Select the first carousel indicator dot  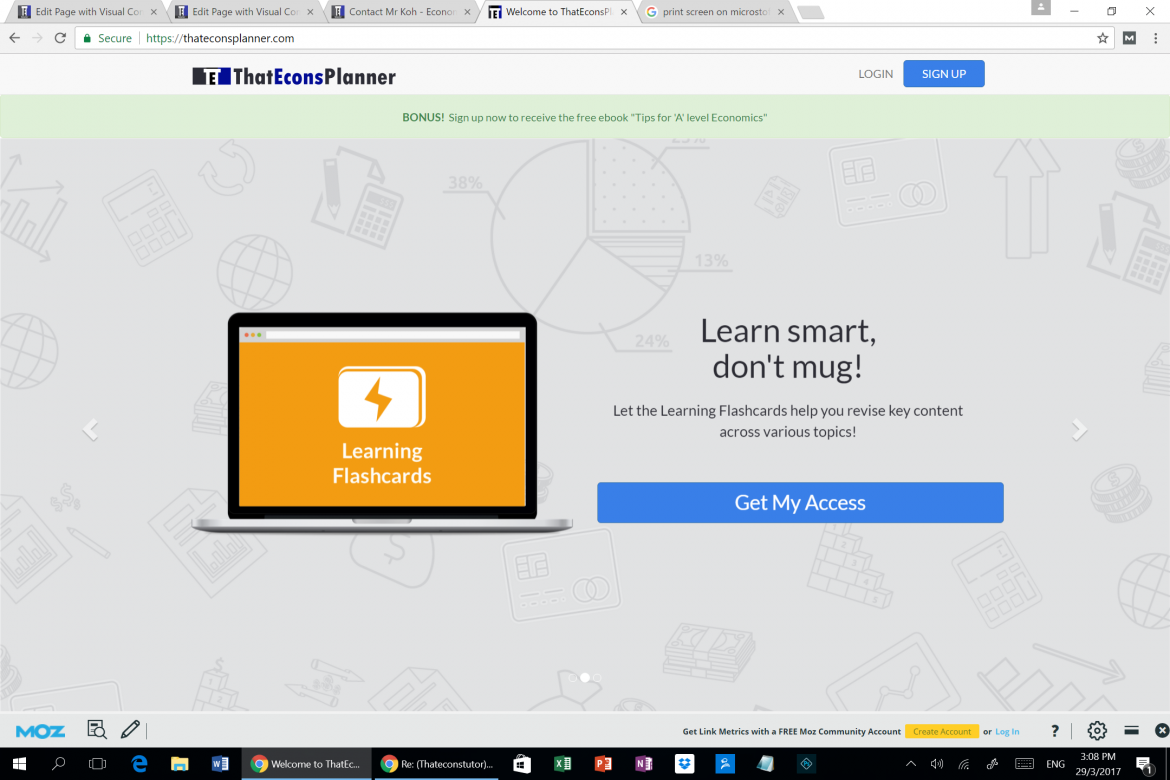(572, 678)
